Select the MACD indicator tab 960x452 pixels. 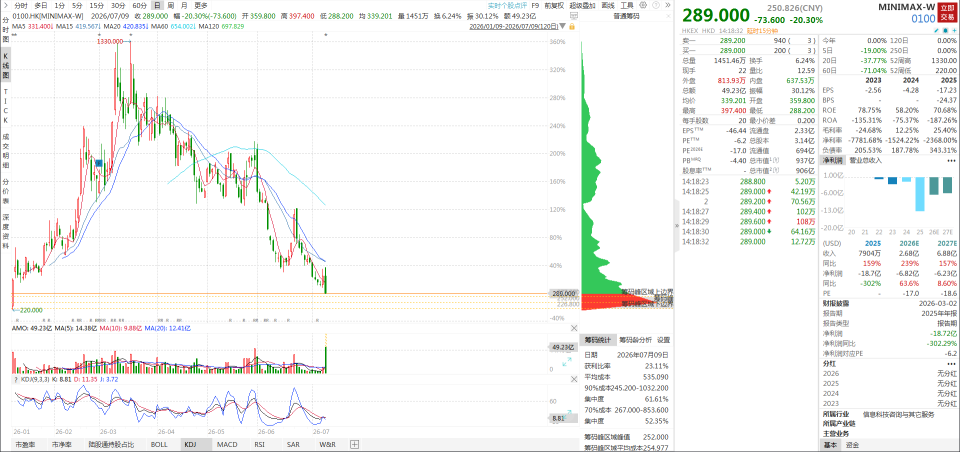[x=227, y=445]
